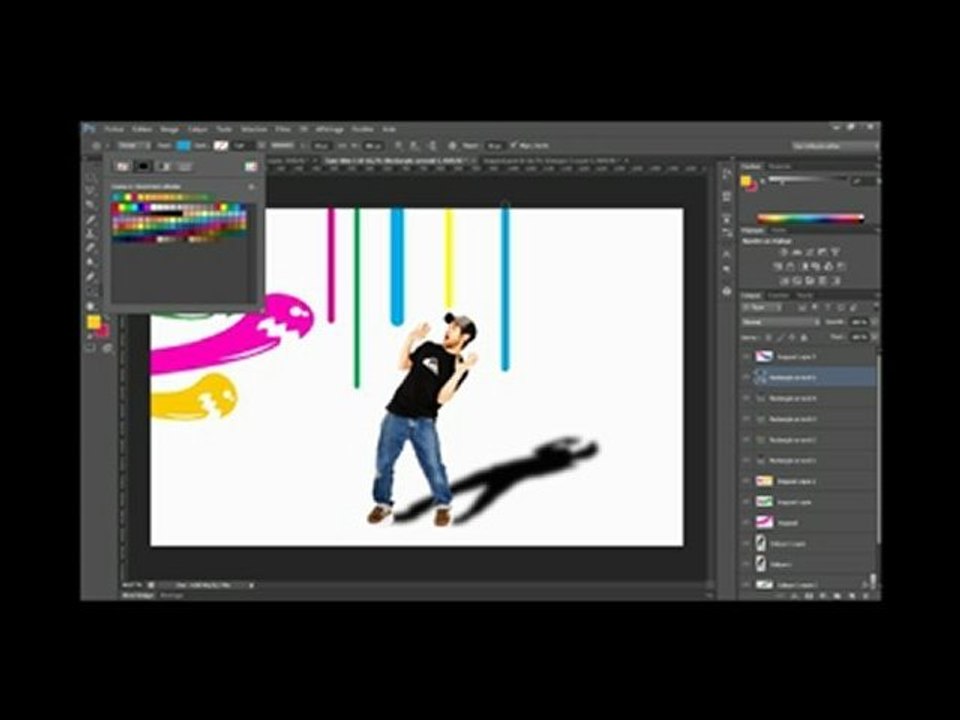Toggle visibility of Rectangle arrondi 1 layer
Image resolution: width=960 pixels, height=720 pixels.
[x=746, y=460]
